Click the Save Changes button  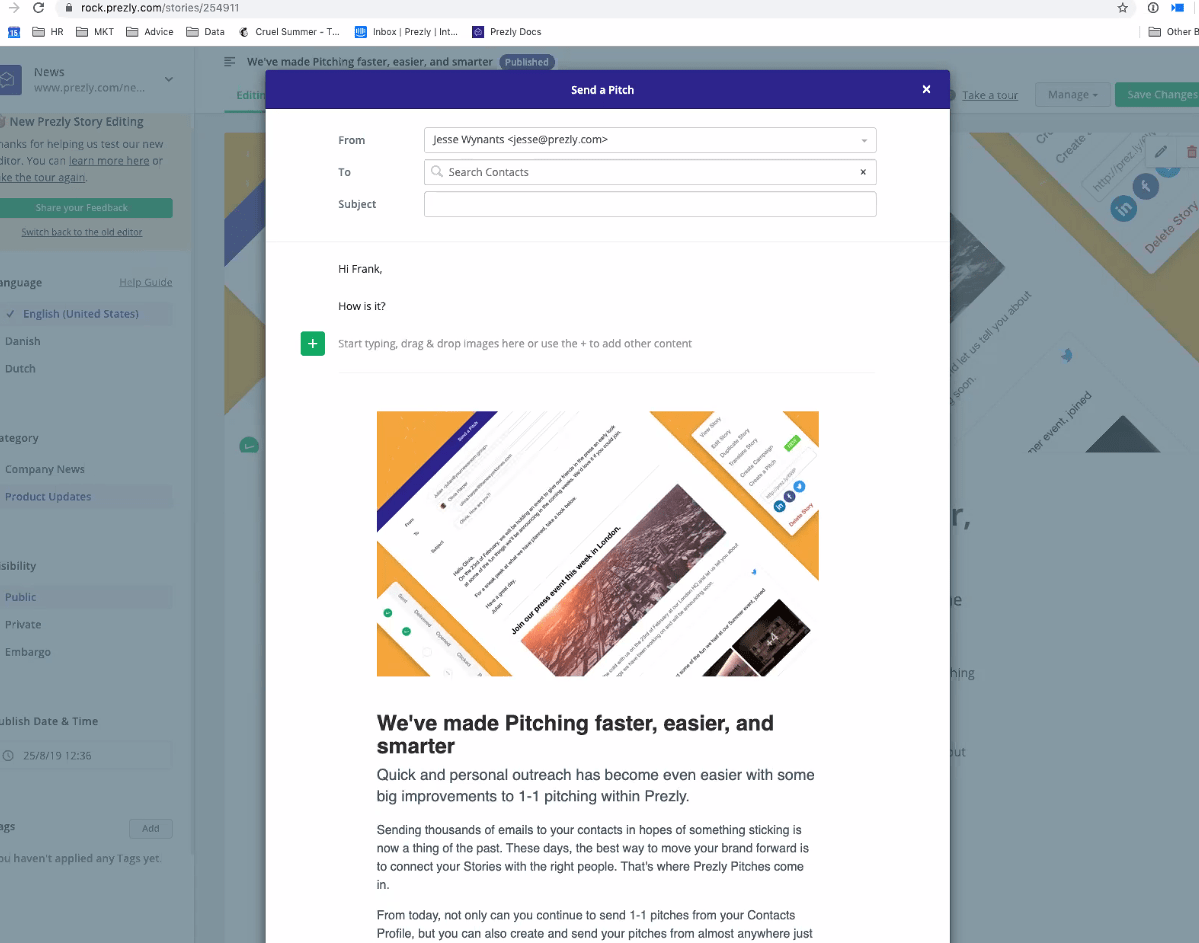click(1160, 94)
